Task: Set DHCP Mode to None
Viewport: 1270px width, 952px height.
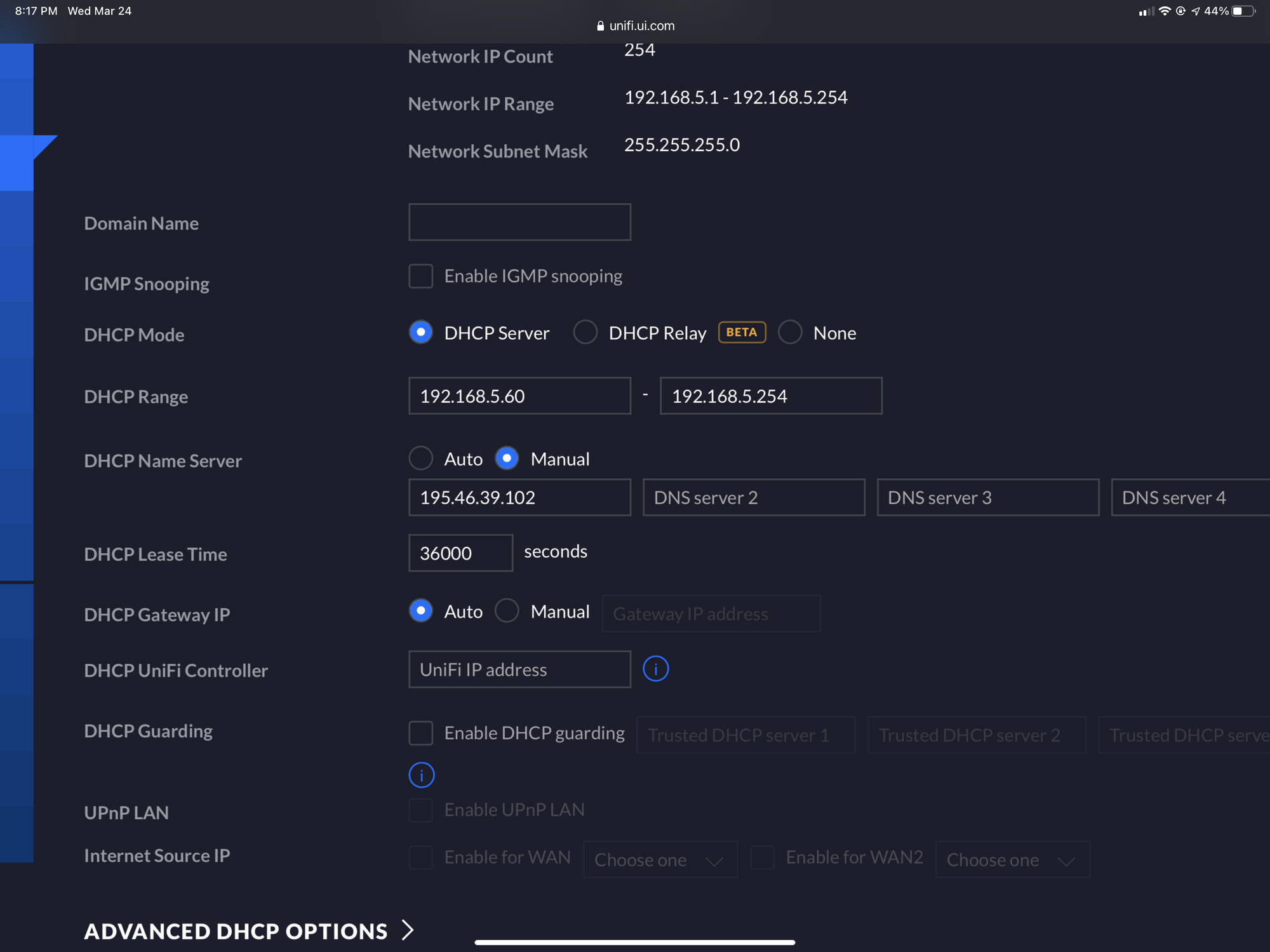Action: tap(790, 332)
